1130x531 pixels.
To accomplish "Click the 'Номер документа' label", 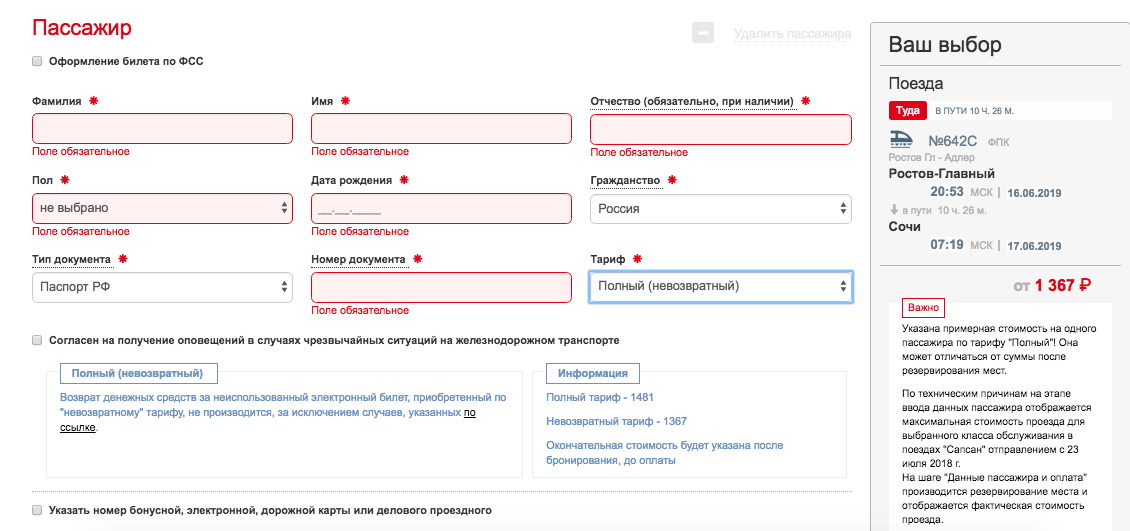I will pyautogui.click(x=359, y=259).
